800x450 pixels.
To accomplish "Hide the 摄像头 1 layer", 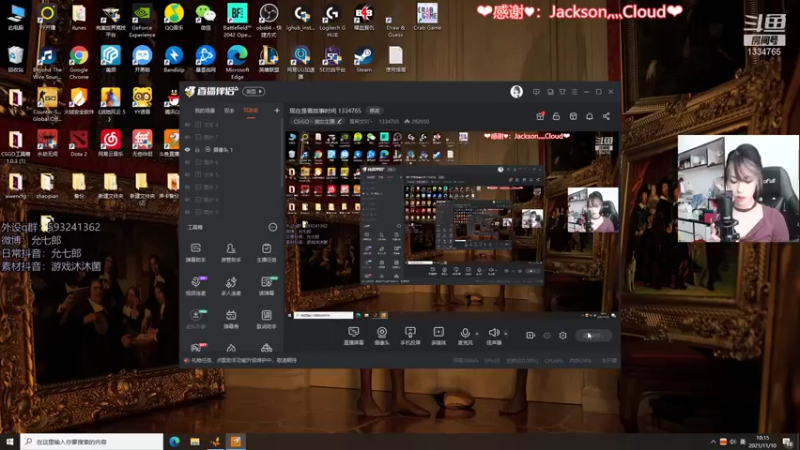I will point(187,149).
